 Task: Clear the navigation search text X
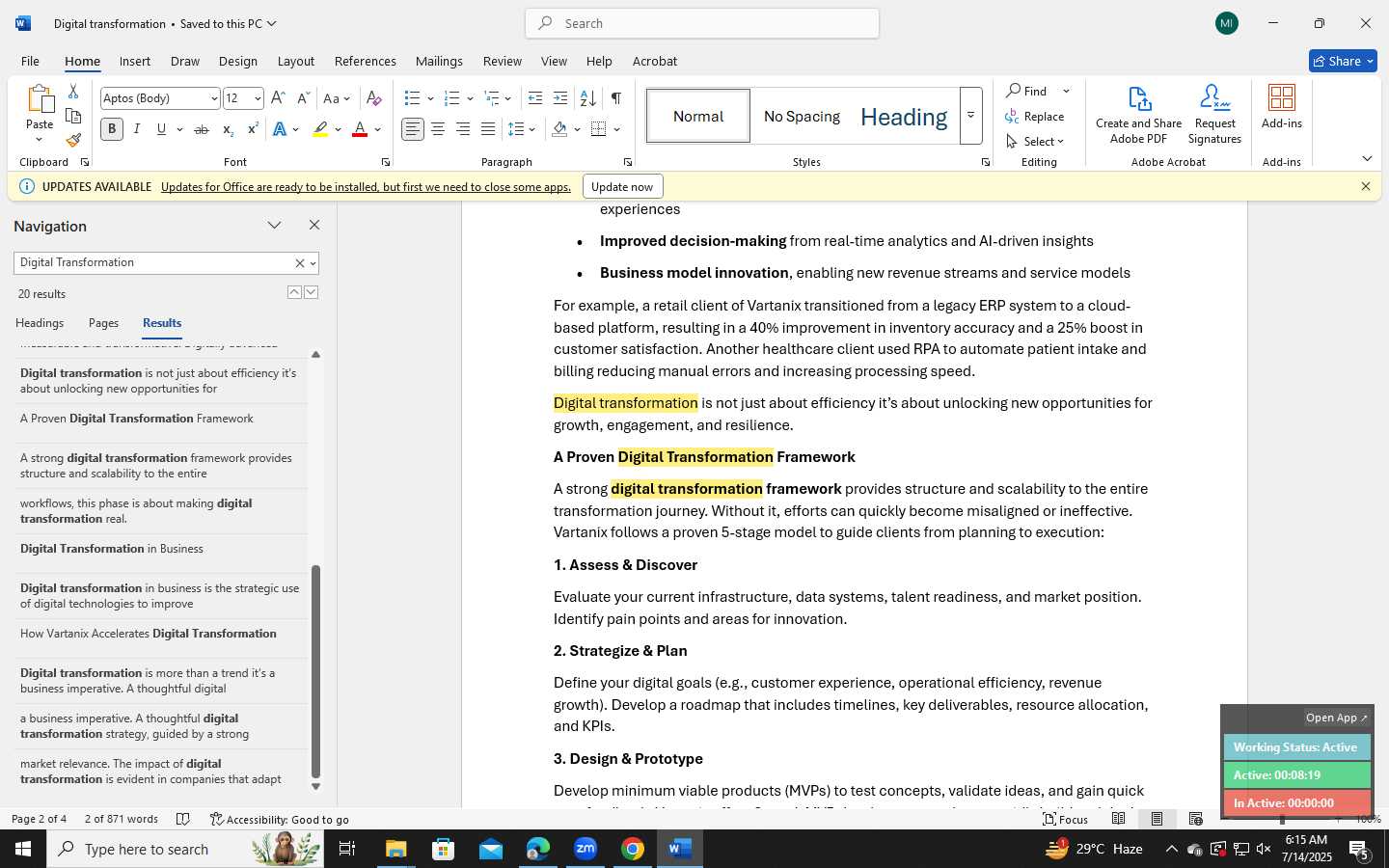point(299,263)
